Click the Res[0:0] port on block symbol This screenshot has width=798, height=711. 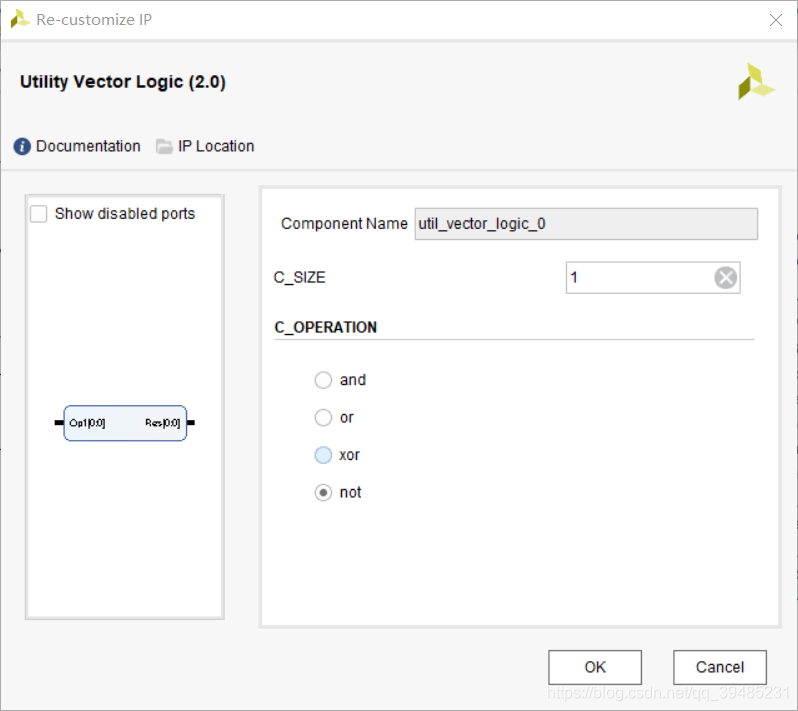pyautogui.click(x=162, y=423)
